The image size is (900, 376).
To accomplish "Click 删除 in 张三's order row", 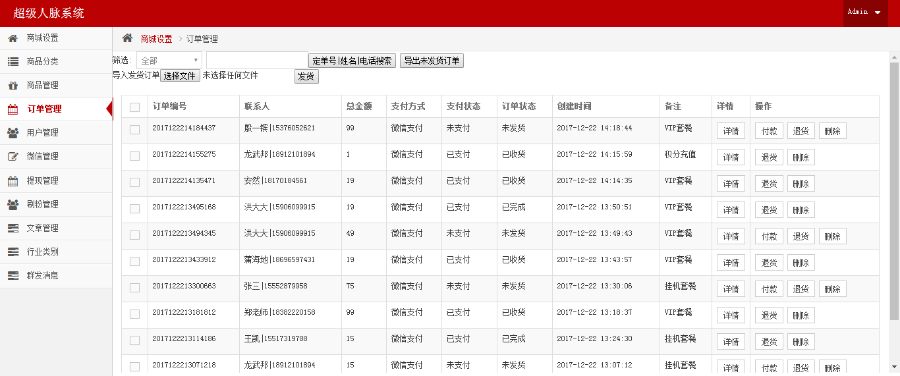I will tap(832, 289).
